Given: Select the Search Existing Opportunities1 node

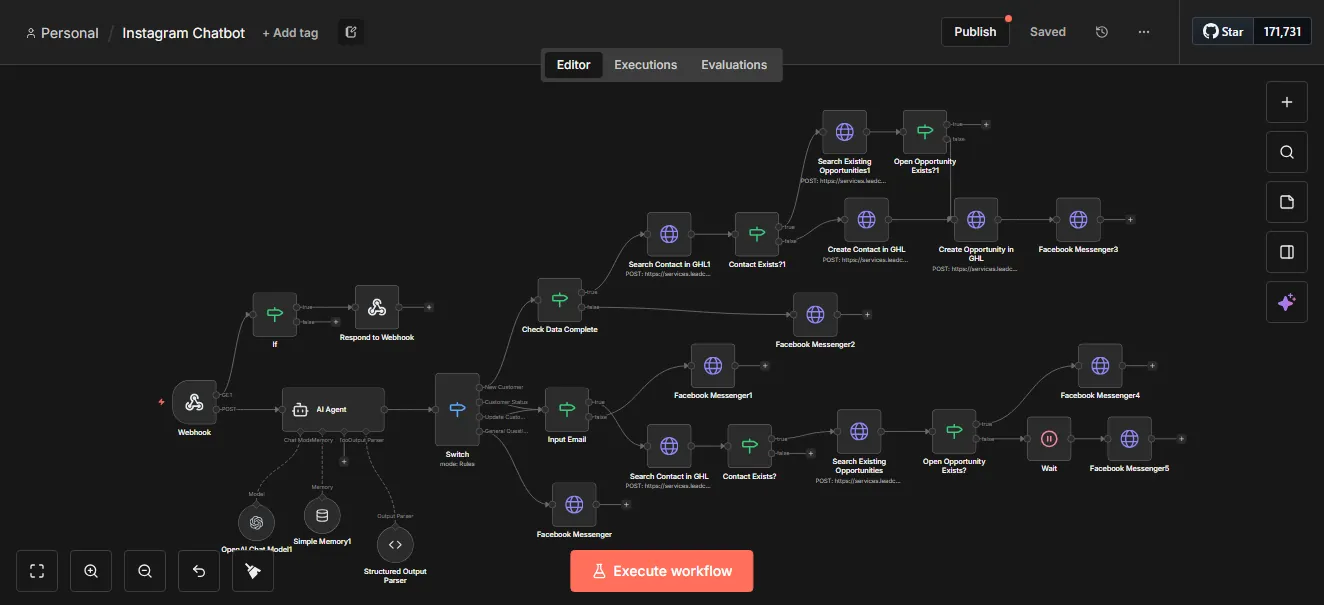Looking at the screenshot, I should (x=844, y=132).
